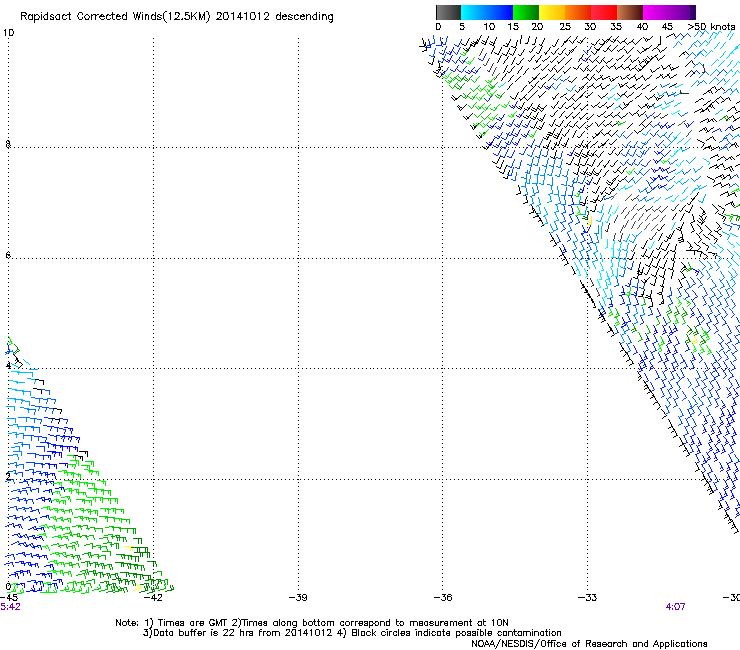Click the green 15-20 knots legend swatch
Image resolution: width=740 pixels, height=650 pixels.
(526, 12)
